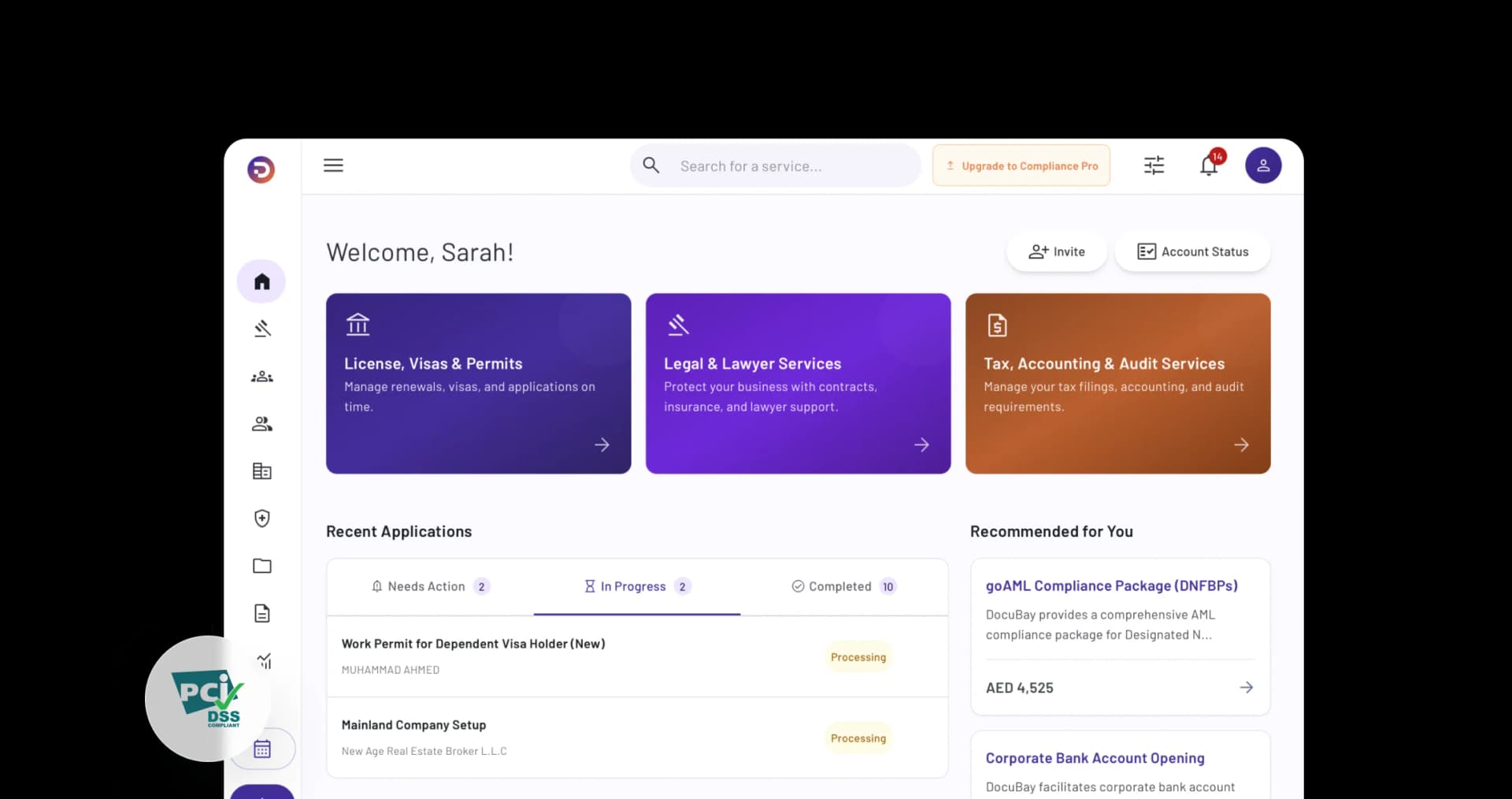The image size is (1512, 799).
Task: Open the folder sidebar icon
Action: 262,566
